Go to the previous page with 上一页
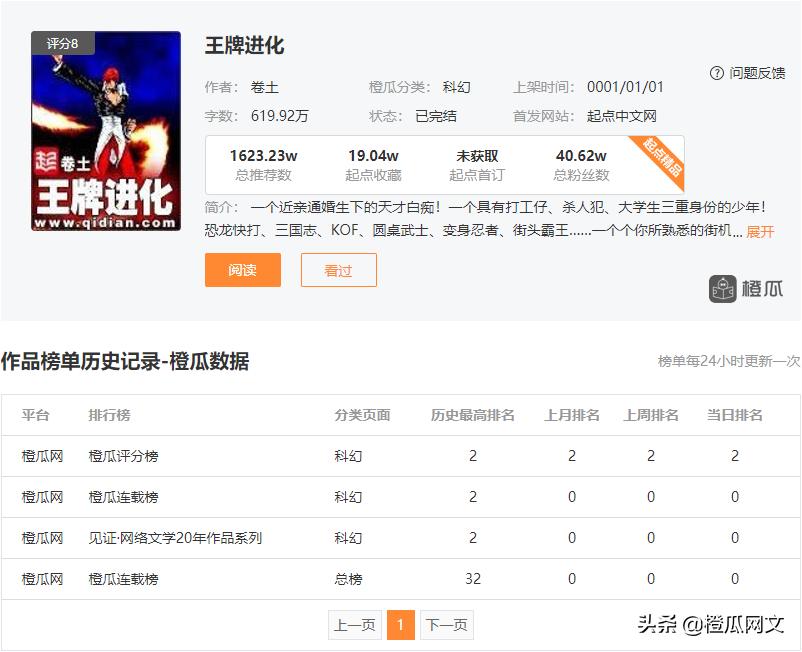 click(x=353, y=624)
